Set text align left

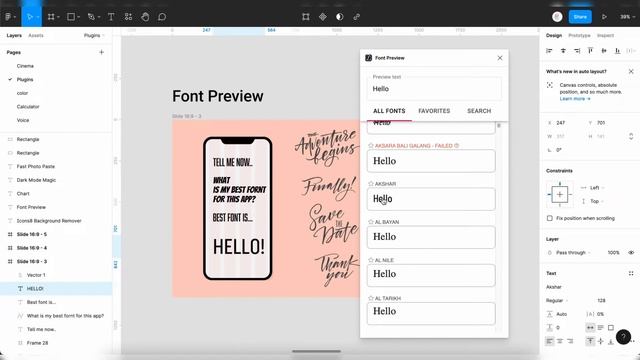tap(550, 341)
